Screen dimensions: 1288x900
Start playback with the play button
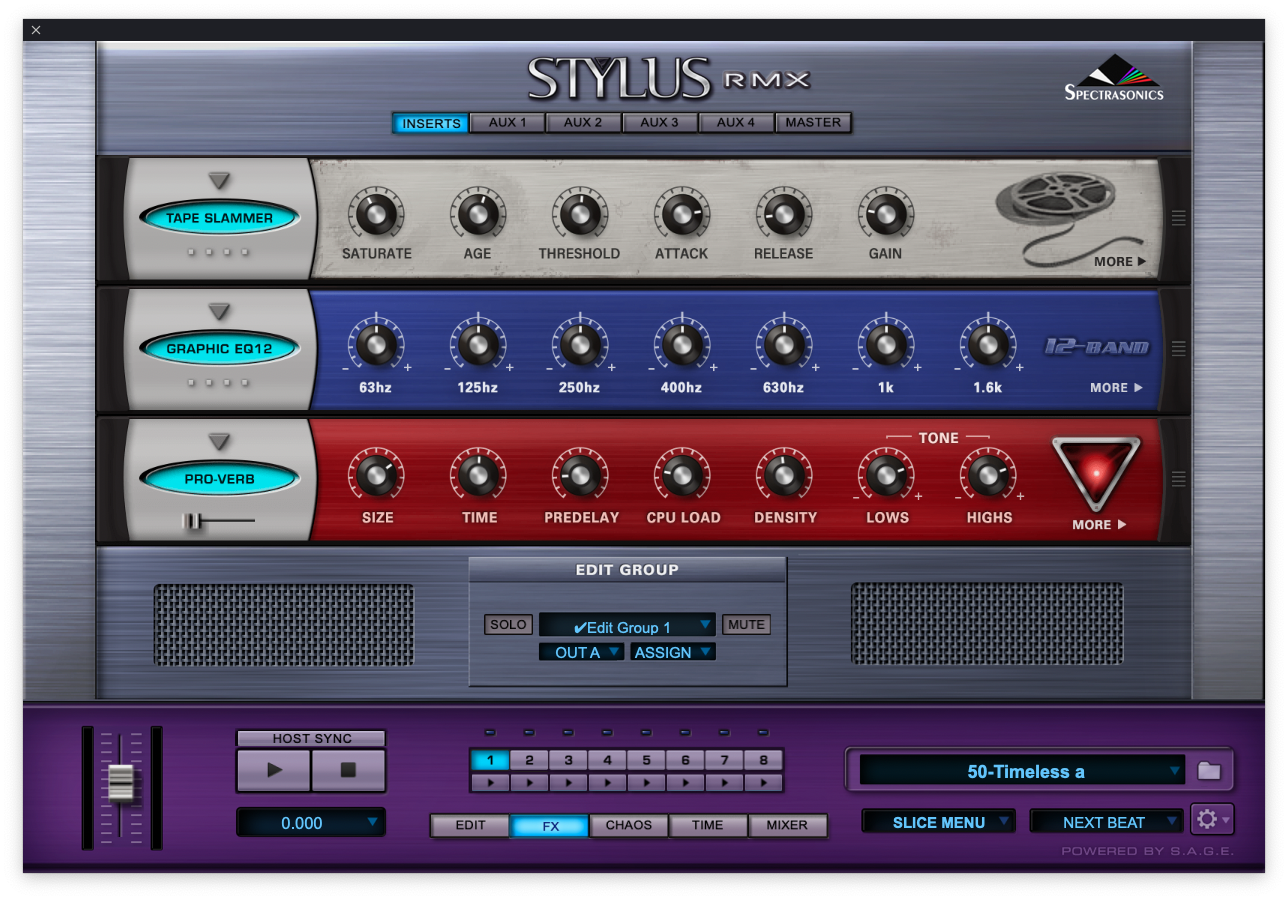coord(274,770)
